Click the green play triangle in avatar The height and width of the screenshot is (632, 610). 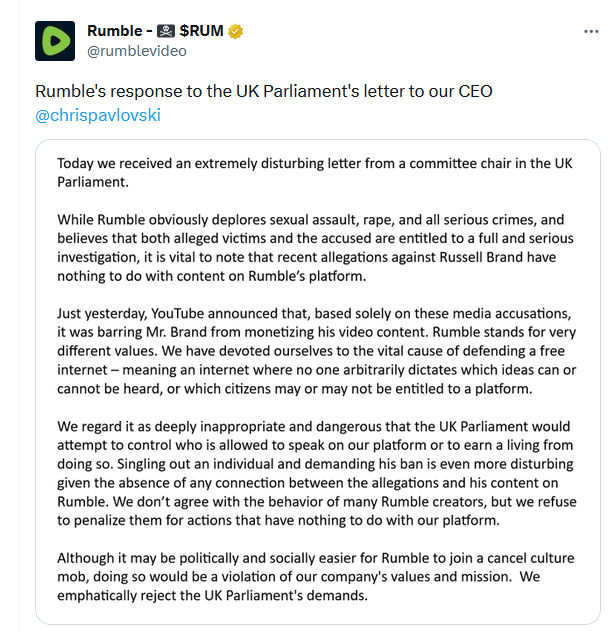coord(56,41)
